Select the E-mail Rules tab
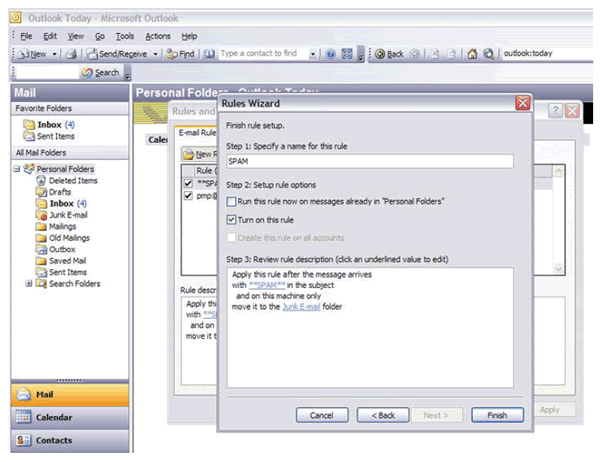Screen dimensions: 600x462 coord(197,133)
